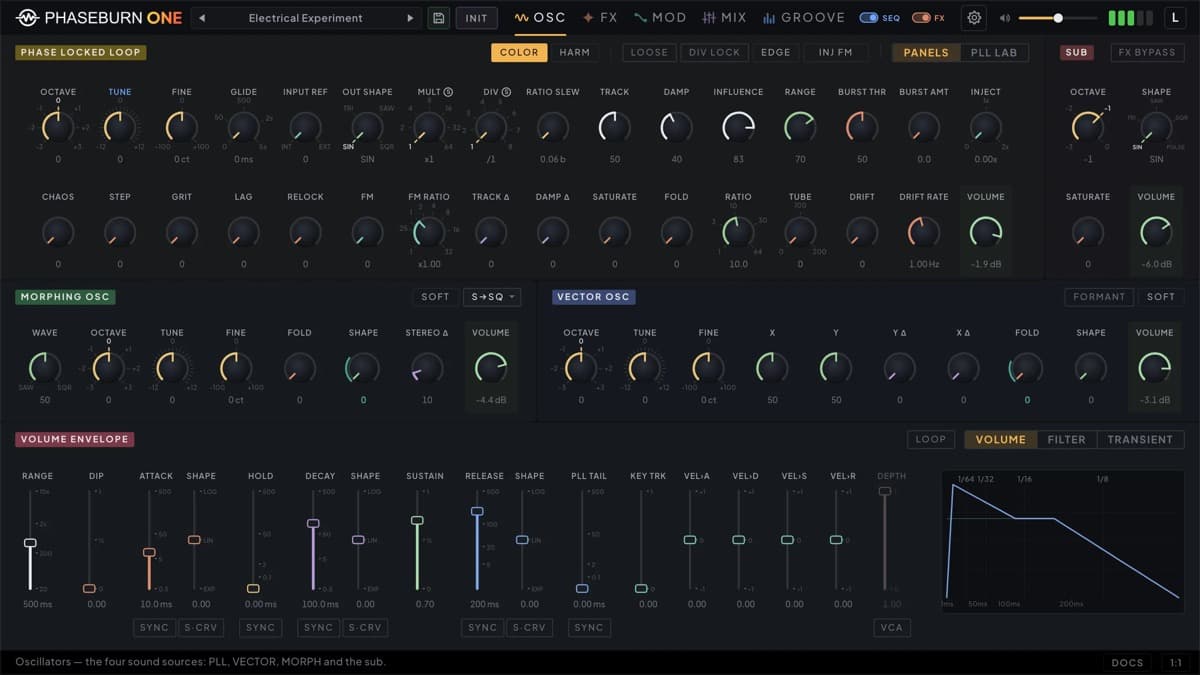Click the L button at top right
1200x675 pixels.
click(x=1176, y=18)
